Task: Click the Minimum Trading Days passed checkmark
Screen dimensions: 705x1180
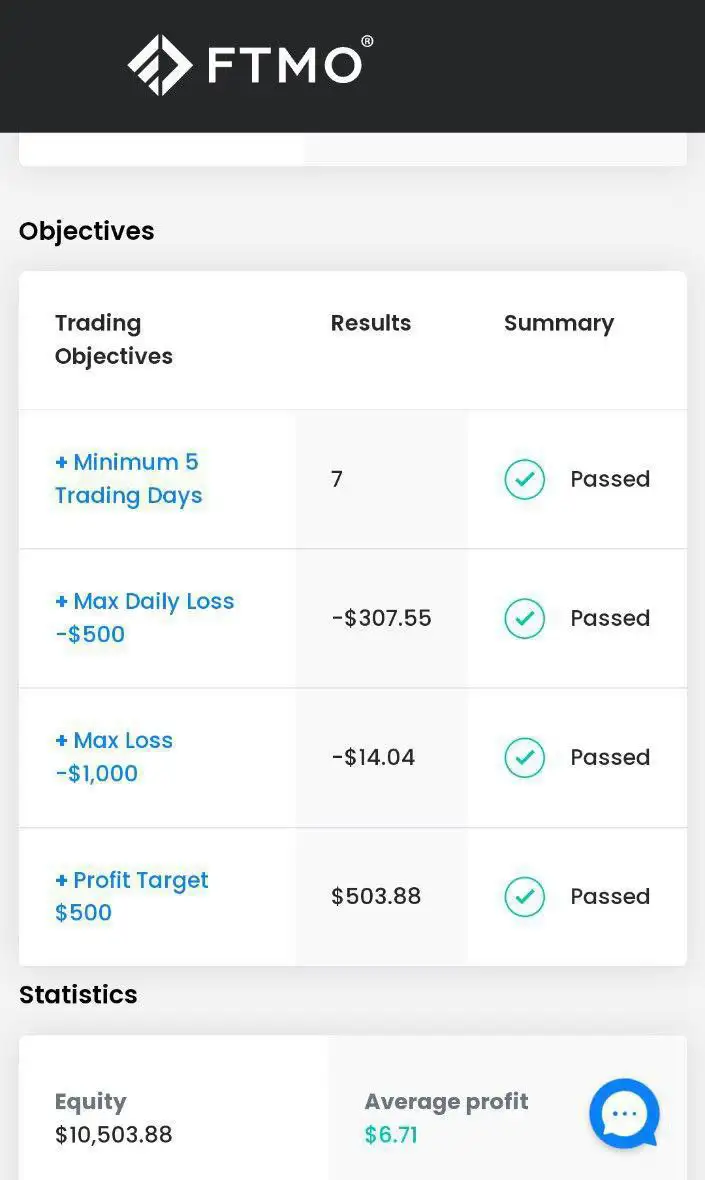Action: [525, 479]
